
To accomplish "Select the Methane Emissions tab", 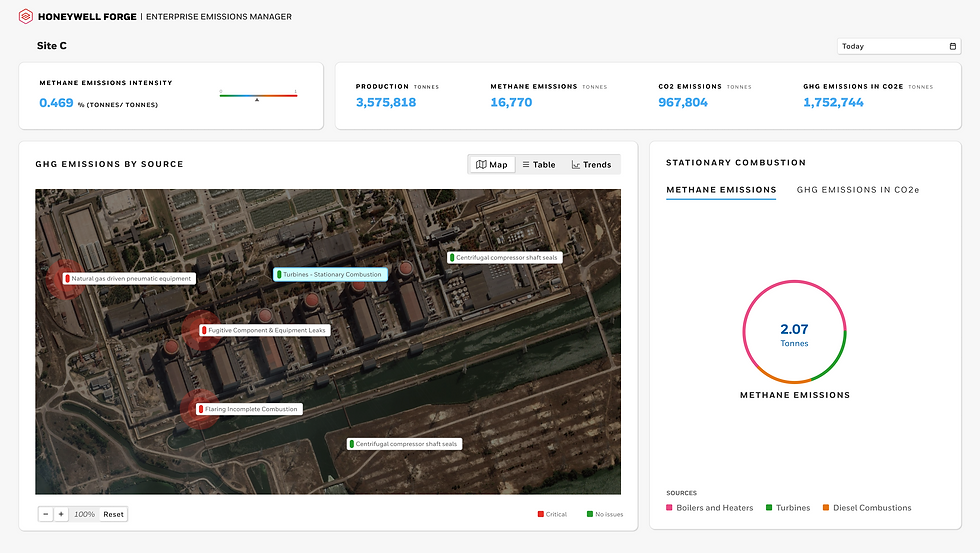I will 721,190.
